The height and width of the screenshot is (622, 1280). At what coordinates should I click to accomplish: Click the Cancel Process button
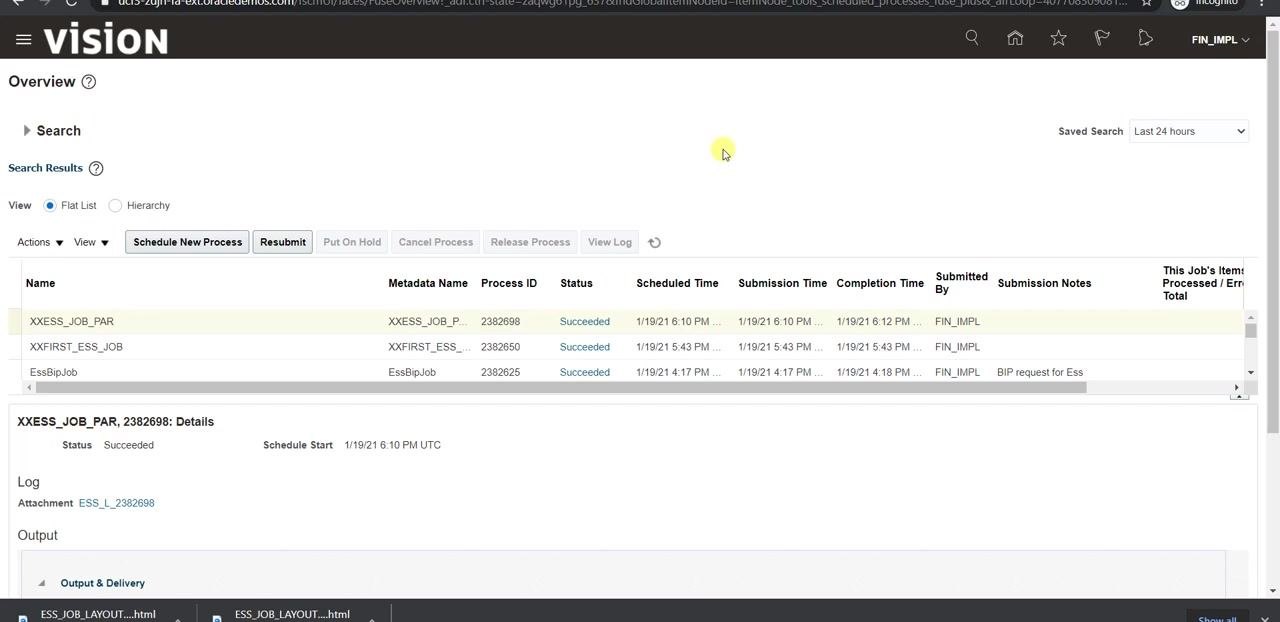point(436,242)
